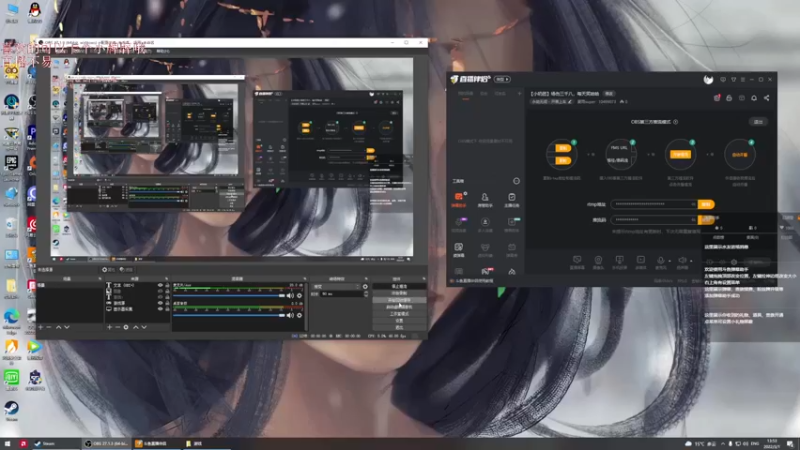Open transition settings gear in OBS
This screenshot has height=450, width=800.
(365, 287)
